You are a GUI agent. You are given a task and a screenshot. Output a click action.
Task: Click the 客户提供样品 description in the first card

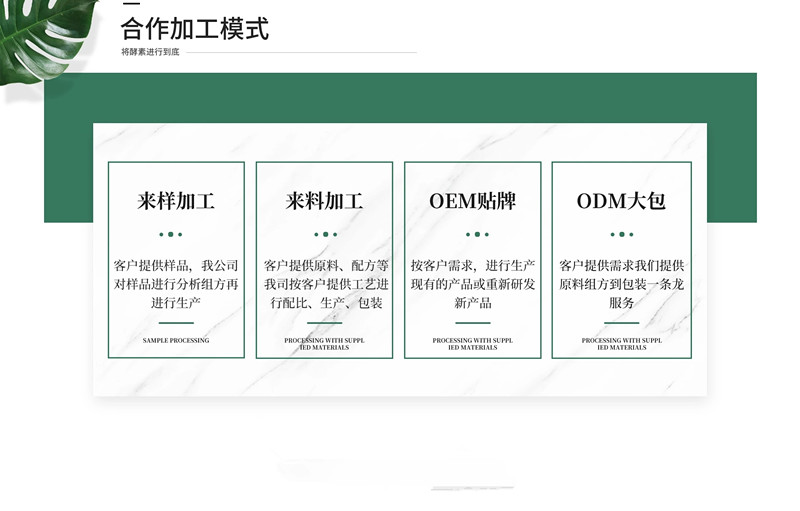click(x=176, y=284)
